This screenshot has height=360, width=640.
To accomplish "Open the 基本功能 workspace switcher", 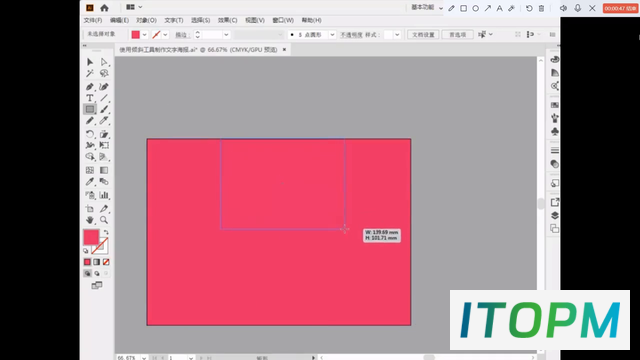I will (x=427, y=7).
